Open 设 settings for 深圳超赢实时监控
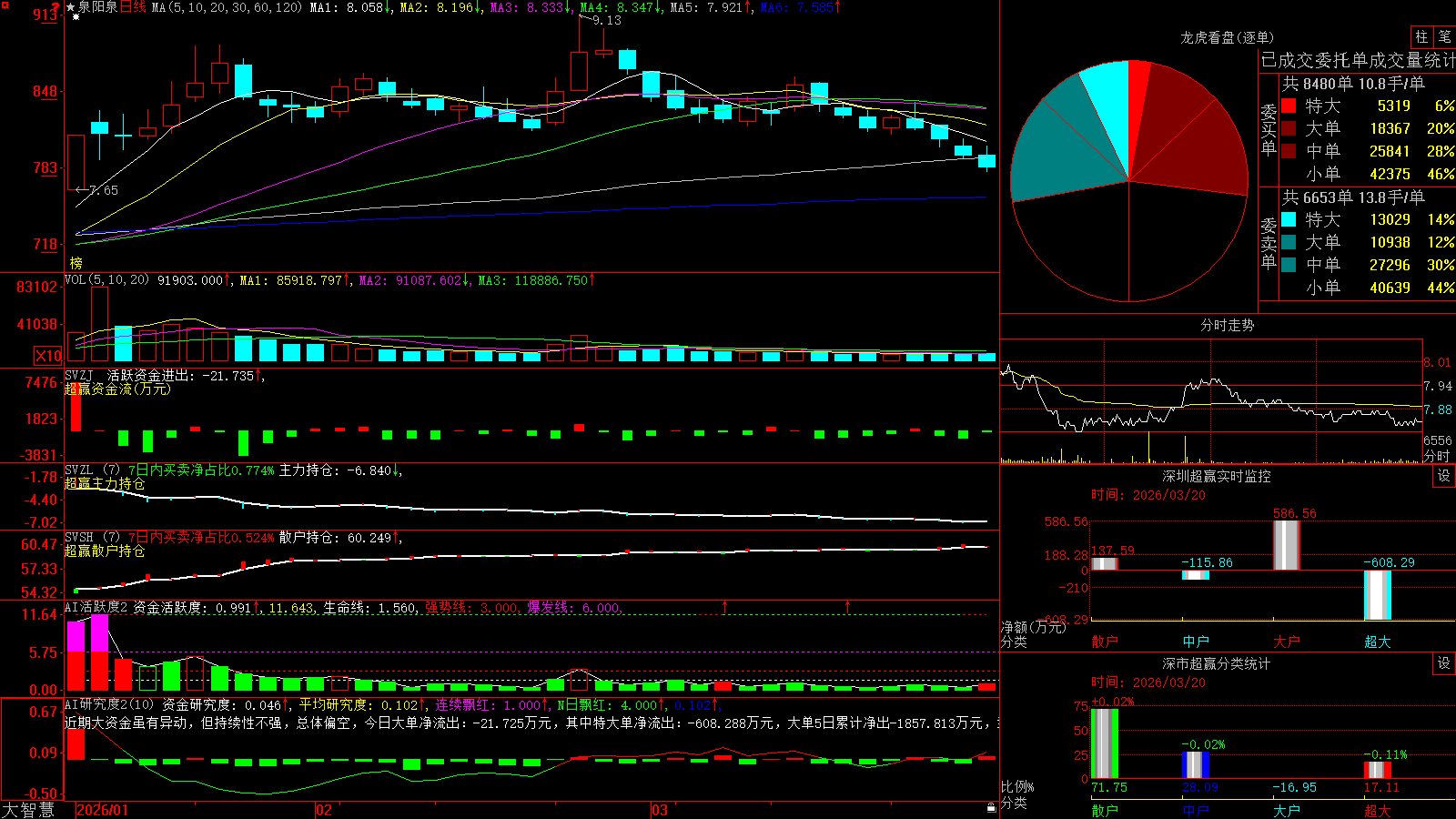1456x819 pixels. click(1444, 476)
